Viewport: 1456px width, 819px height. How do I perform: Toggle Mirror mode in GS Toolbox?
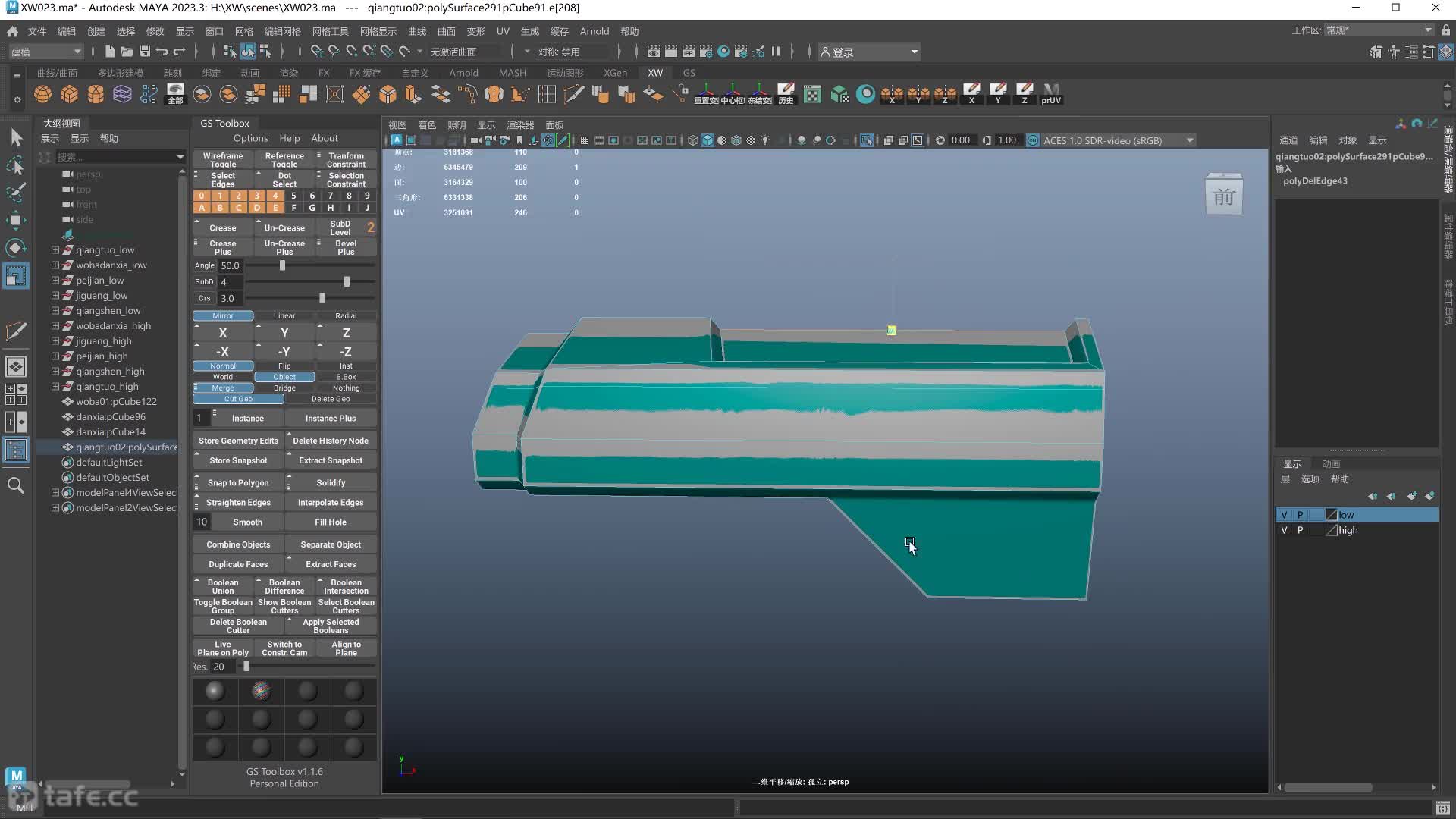(223, 315)
